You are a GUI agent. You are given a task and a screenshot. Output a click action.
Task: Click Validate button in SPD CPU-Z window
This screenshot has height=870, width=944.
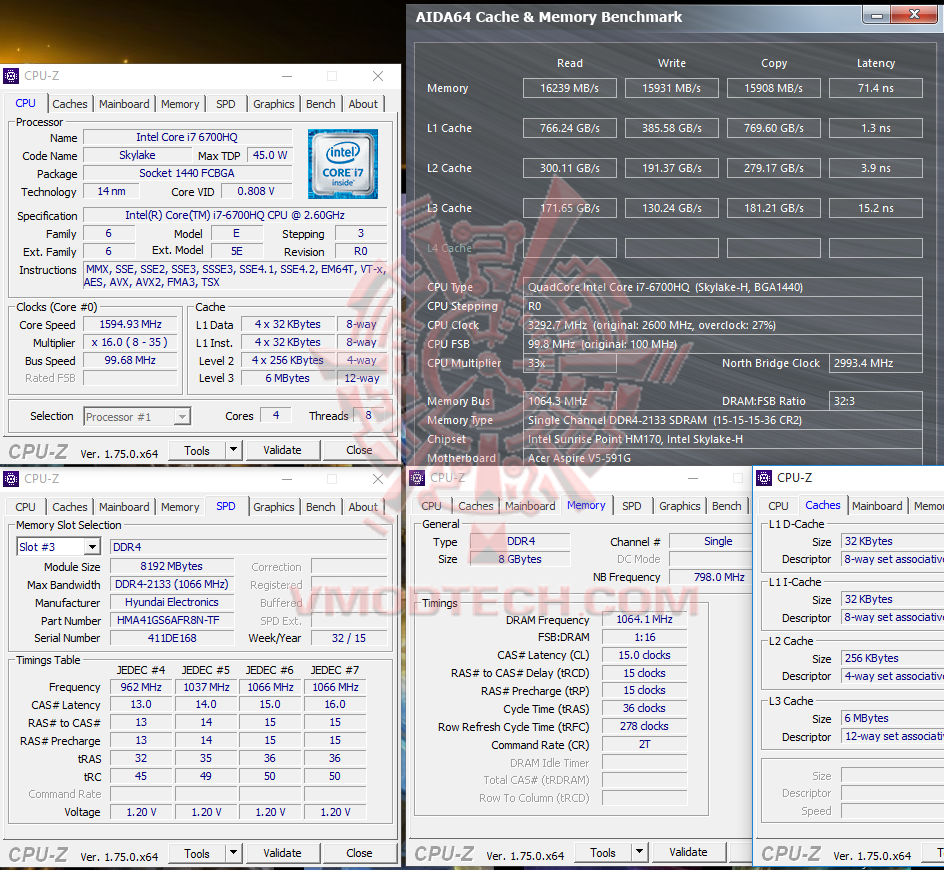(x=282, y=853)
